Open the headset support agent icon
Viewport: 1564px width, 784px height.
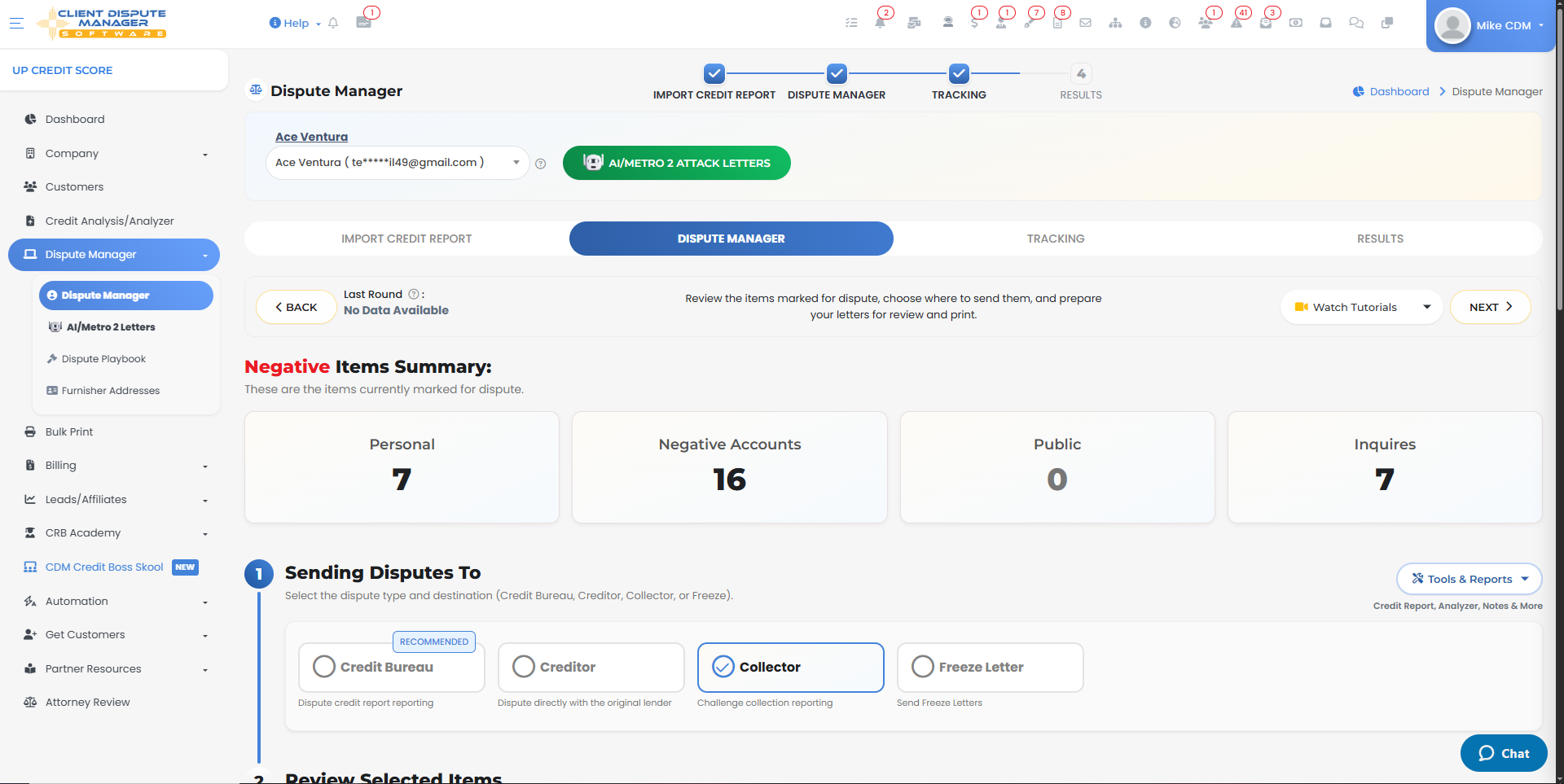coord(947,23)
